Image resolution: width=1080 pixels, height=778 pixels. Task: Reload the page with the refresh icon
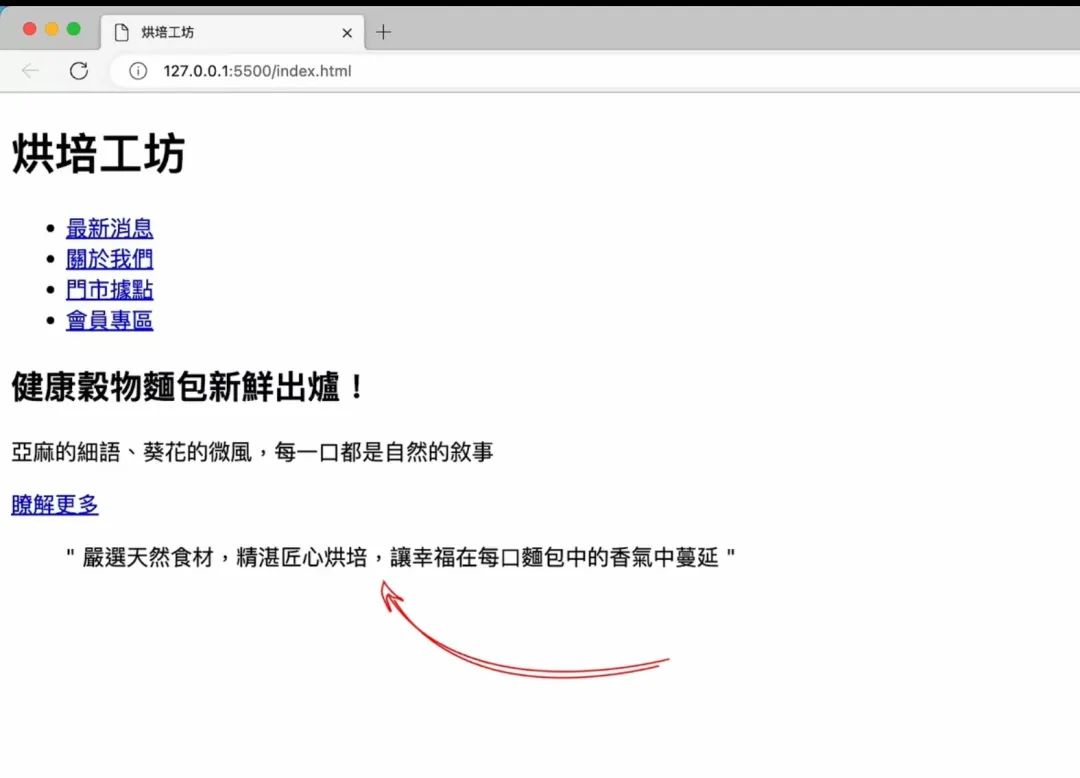pyautogui.click(x=79, y=71)
